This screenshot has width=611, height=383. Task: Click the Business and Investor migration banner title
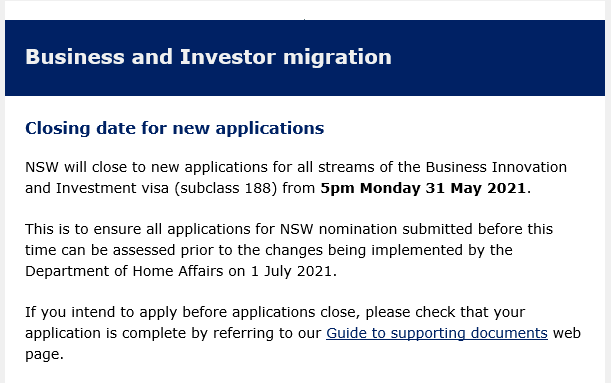click(x=208, y=57)
